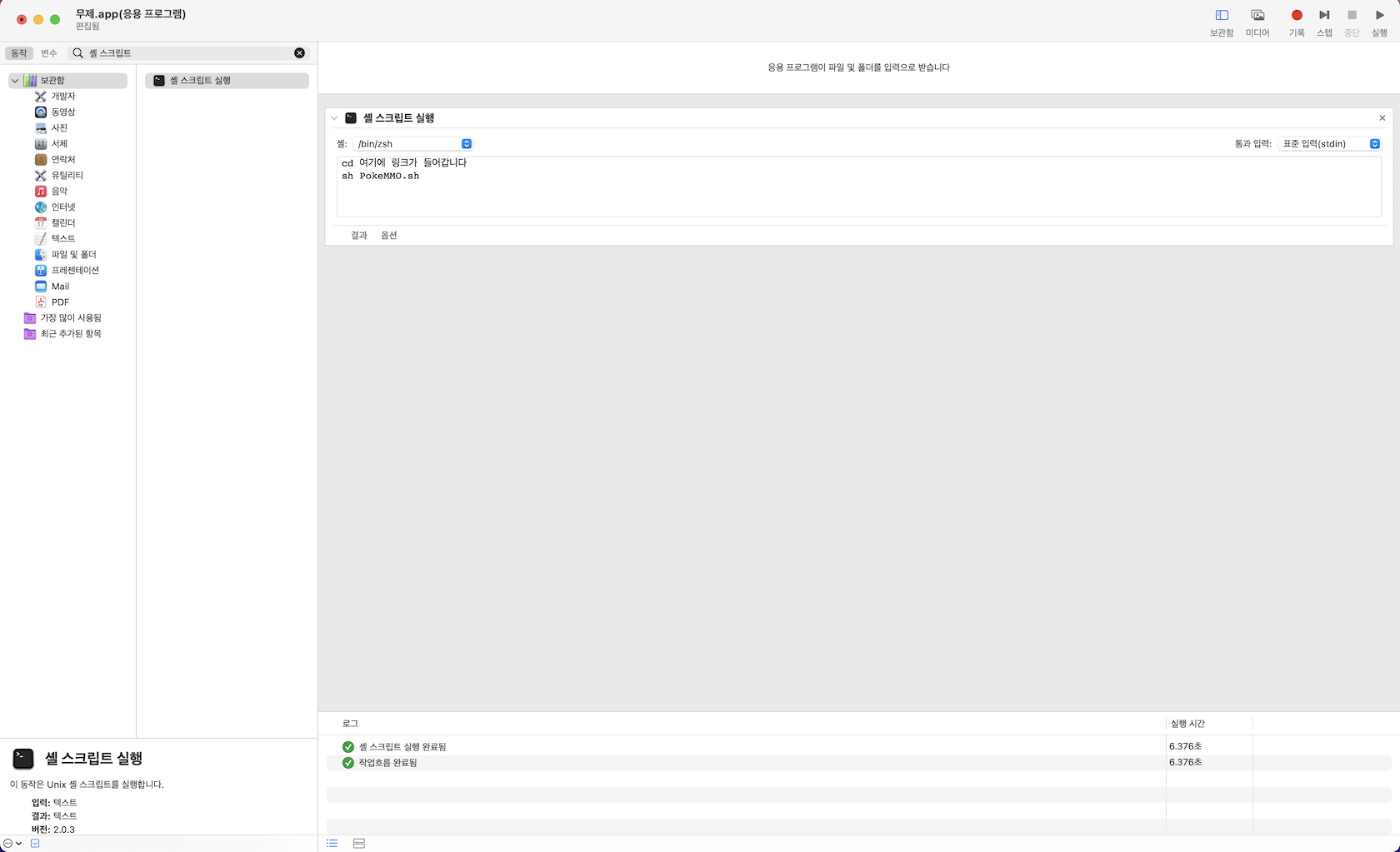This screenshot has height=852, width=1400.
Task: Switch to the Variables (변수) tab
Action: pos(49,53)
